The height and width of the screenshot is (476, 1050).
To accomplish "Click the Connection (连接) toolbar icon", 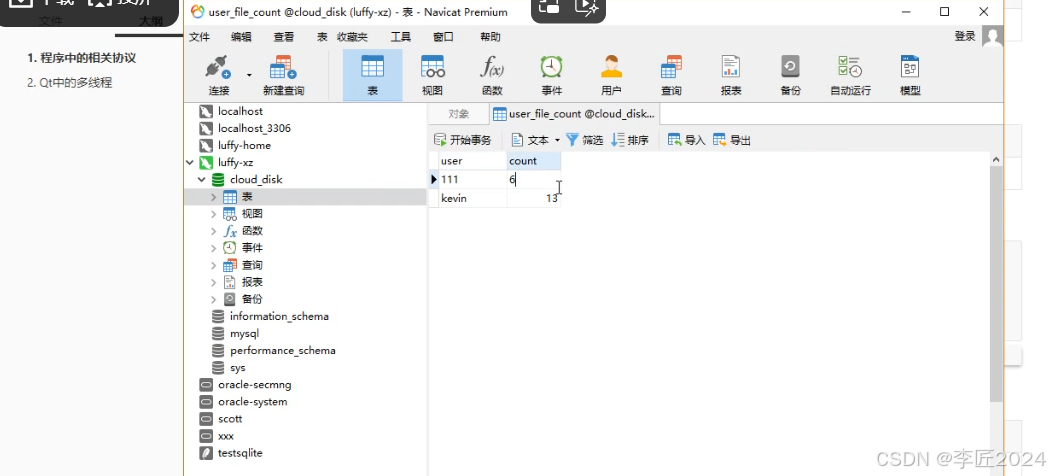I will [x=218, y=75].
